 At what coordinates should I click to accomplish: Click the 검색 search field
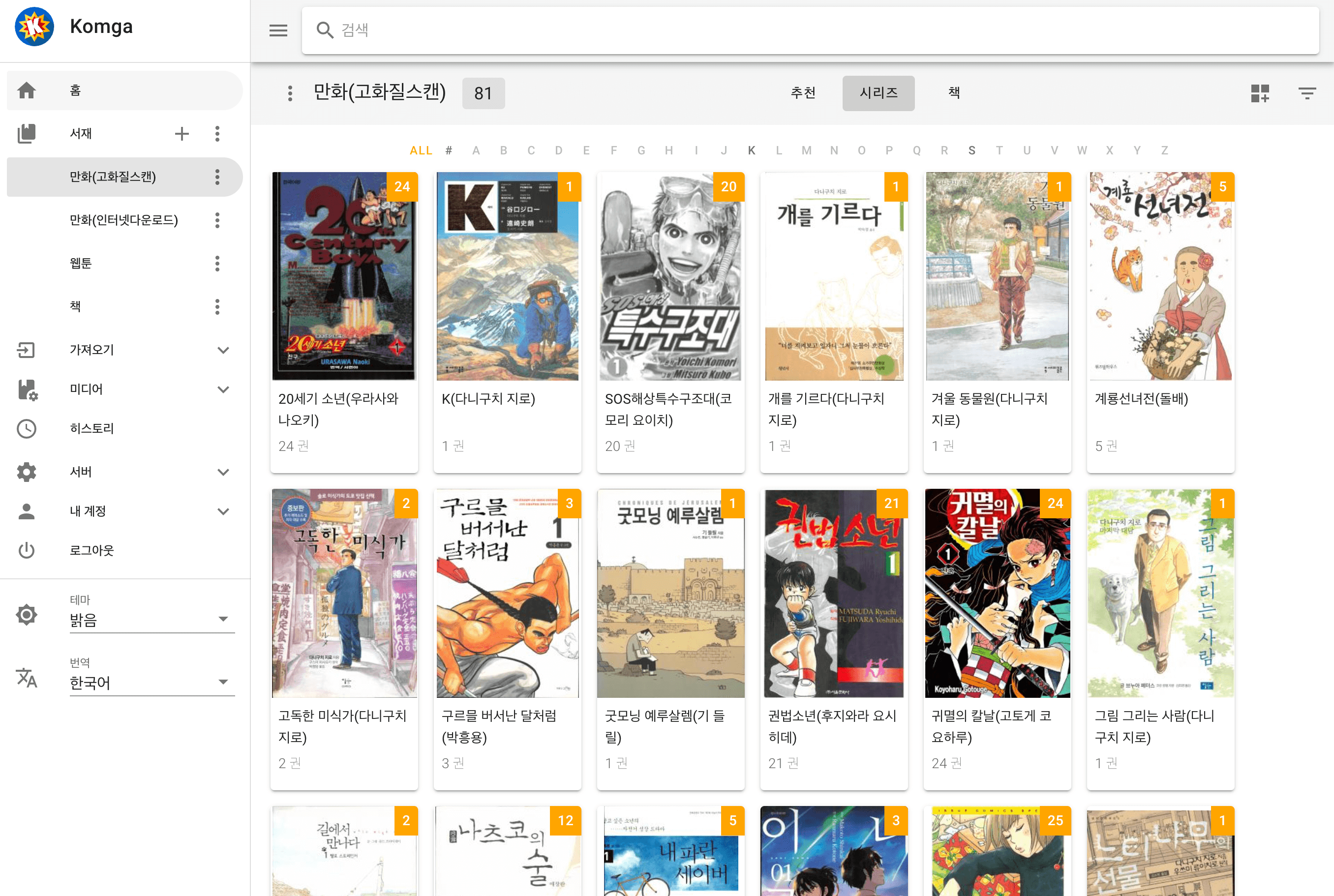(800, 30)
